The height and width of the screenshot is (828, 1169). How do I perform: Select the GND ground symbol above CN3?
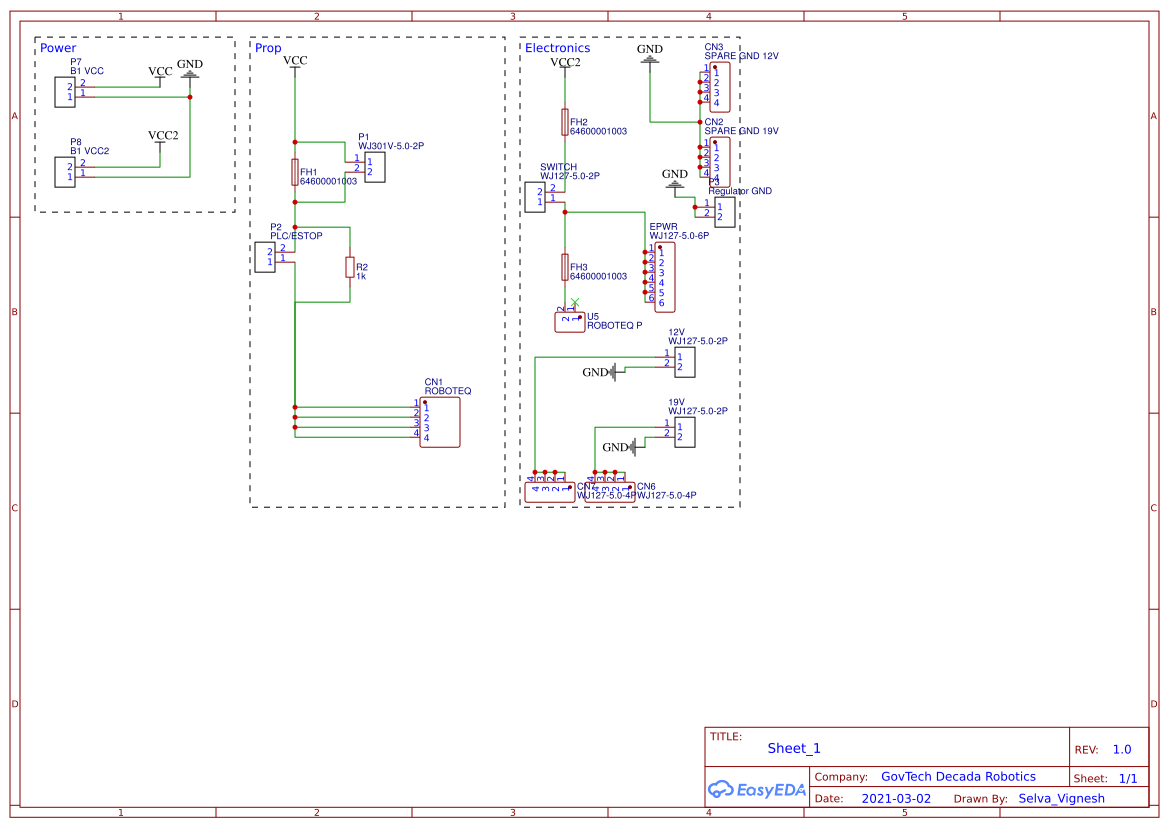pyautogui.click(x=650, y=57)
